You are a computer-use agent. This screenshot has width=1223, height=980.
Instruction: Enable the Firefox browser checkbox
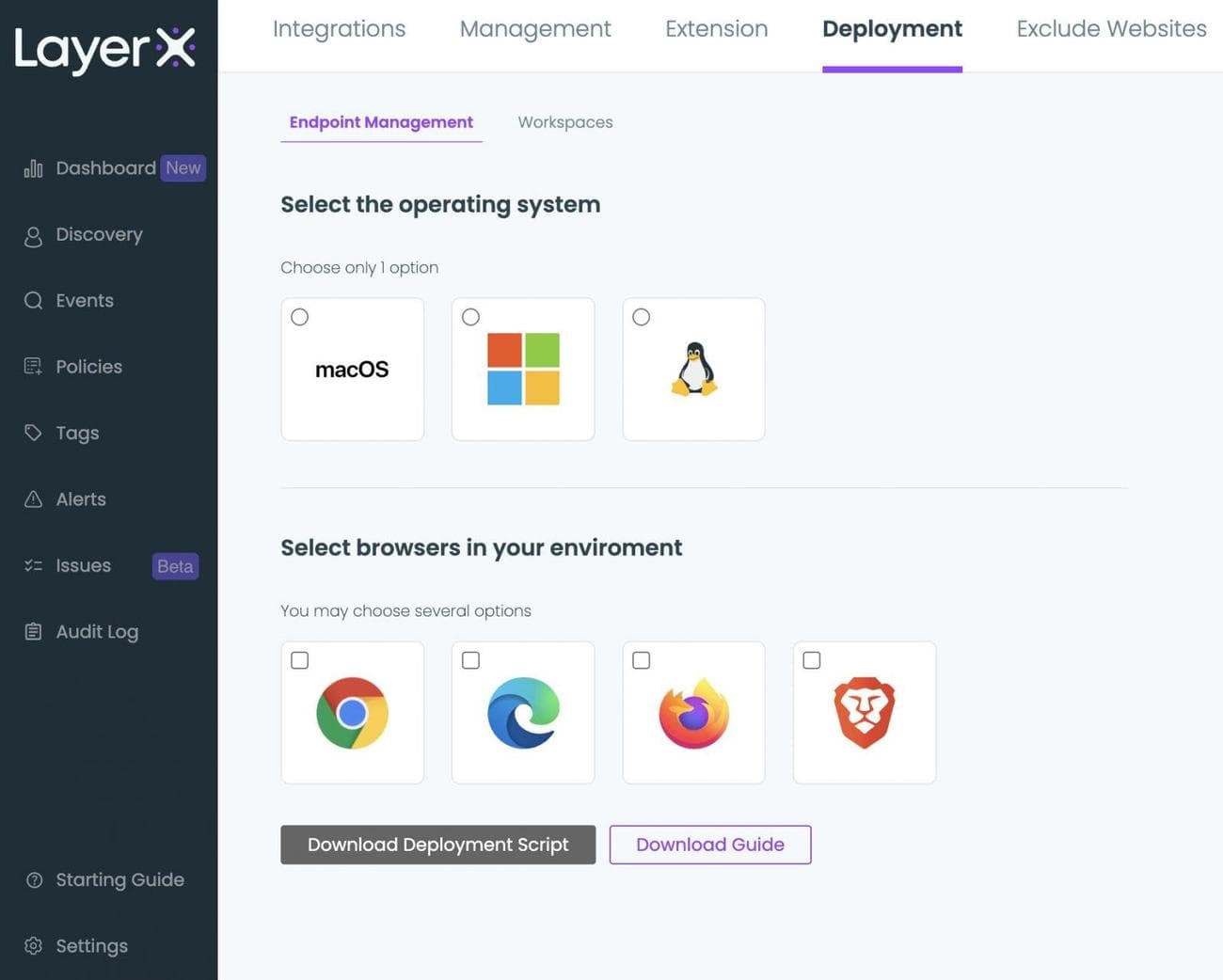[x=642, y=660]
